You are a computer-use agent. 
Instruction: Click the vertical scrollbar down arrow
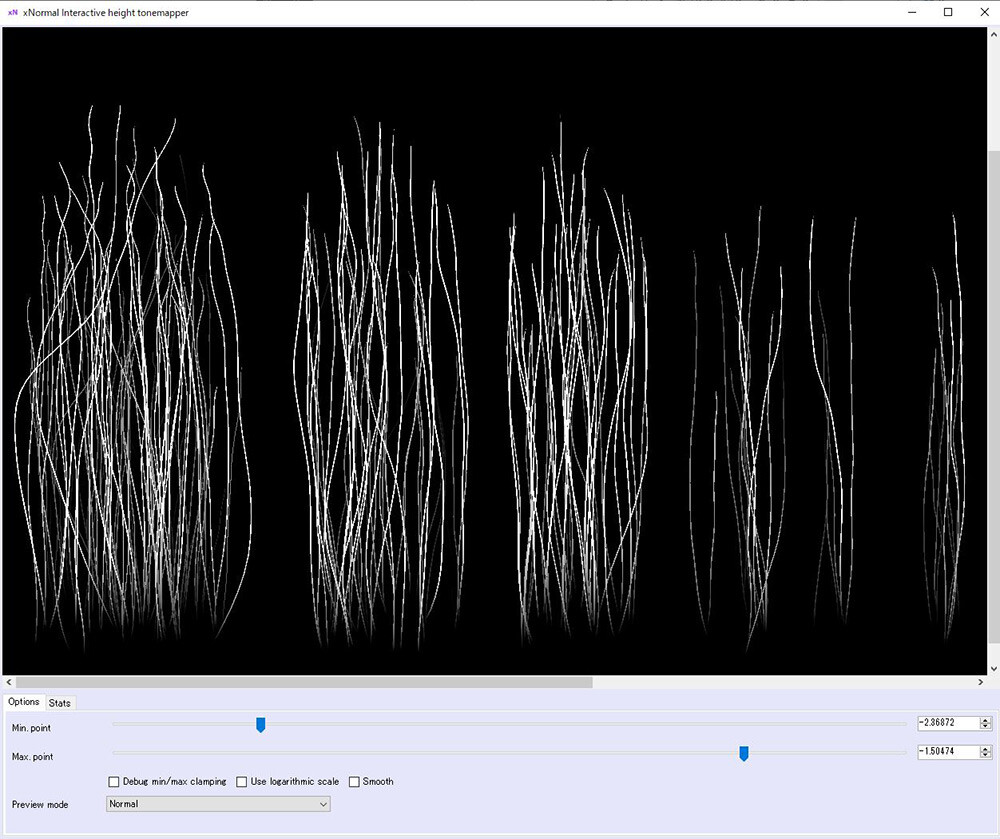coord(994,669)
